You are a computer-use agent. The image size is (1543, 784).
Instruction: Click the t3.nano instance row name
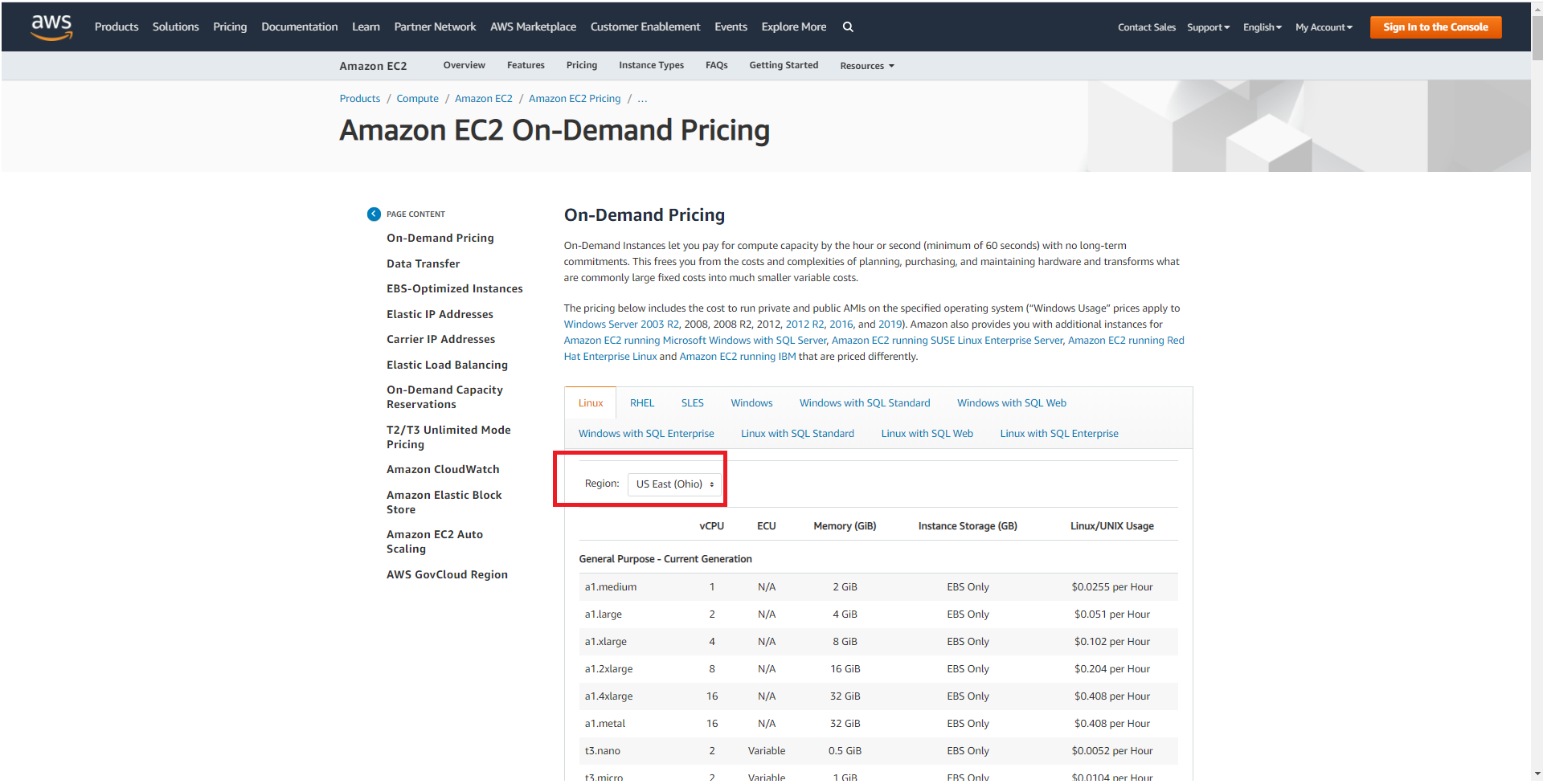tap(603, 751)
